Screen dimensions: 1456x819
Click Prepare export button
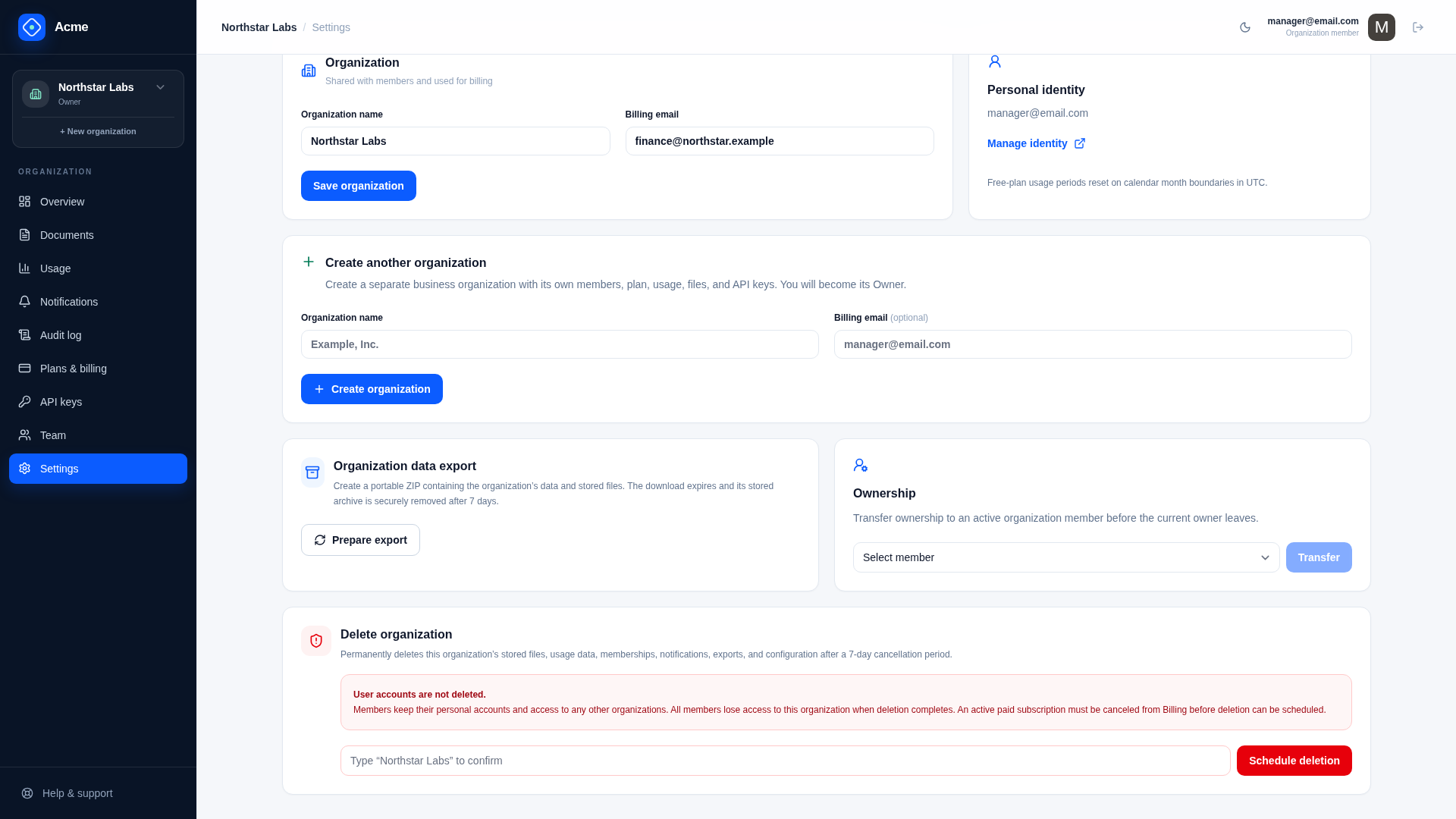tap(360, 540)
